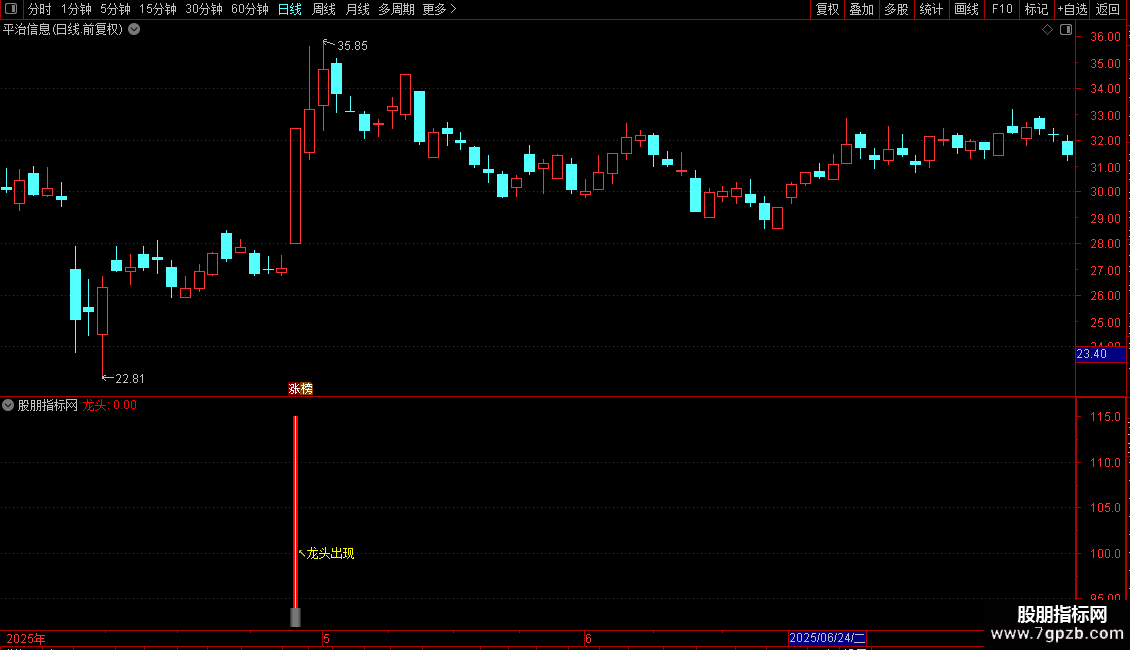This screenshot has width=1130, height=650.
Task: Click the 2025年 axis label
Action: coord(26,638)
